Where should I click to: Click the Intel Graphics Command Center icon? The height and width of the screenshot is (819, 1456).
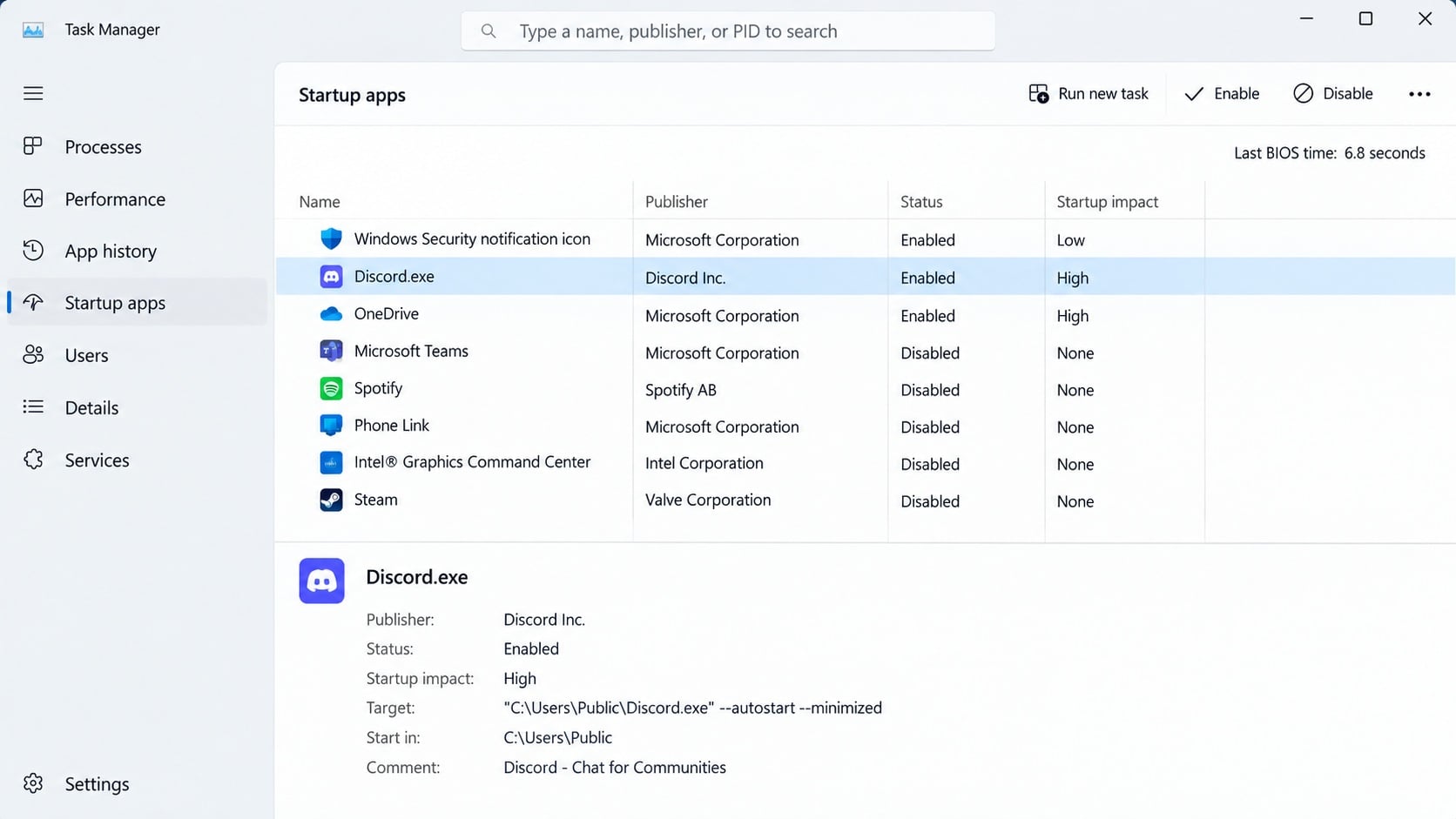pyautogui.click(x=331, y=462)
